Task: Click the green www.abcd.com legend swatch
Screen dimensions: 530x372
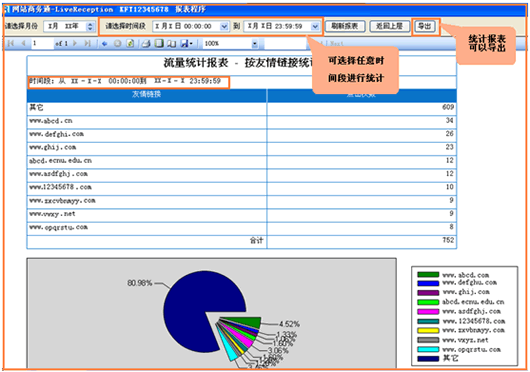Action: pyautogui.click(x=428, y=274)
